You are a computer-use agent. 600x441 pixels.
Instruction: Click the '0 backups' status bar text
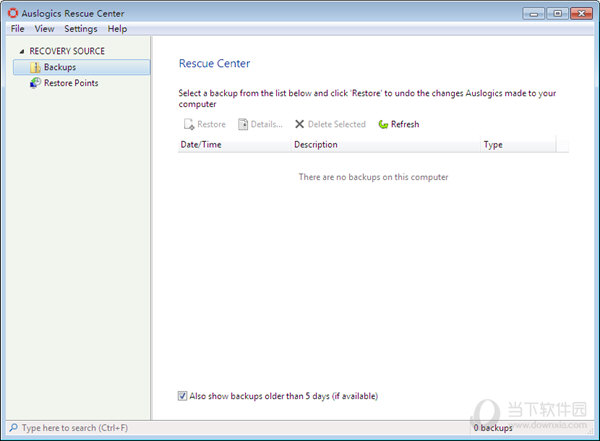click(x=493, y=428)
